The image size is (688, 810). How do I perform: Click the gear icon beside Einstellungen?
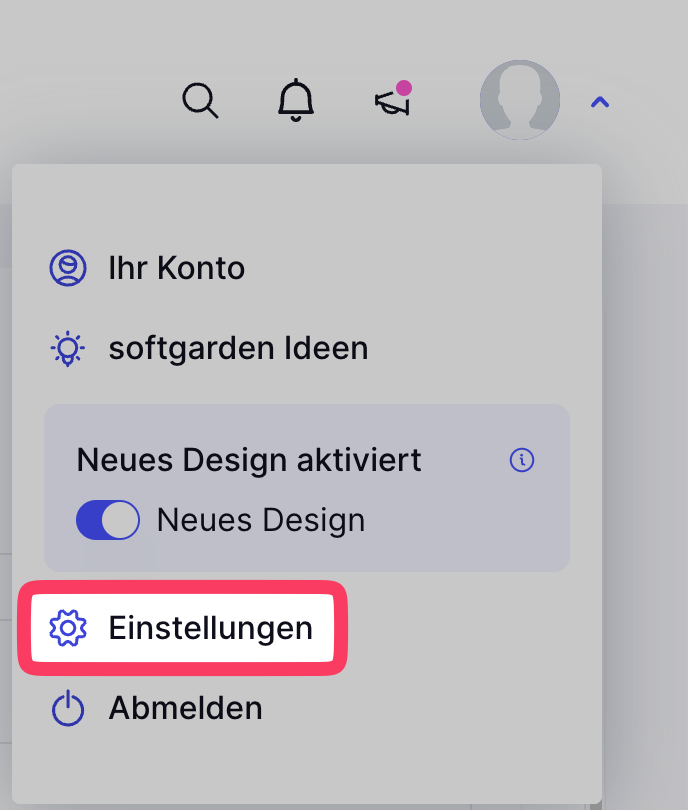click(x=68, y=628)
